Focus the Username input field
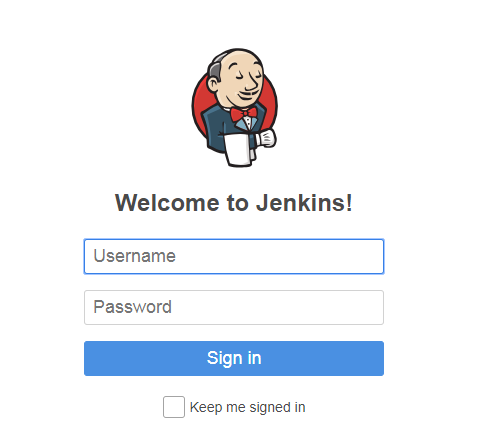Screen dimensions: 504x443 234,256
